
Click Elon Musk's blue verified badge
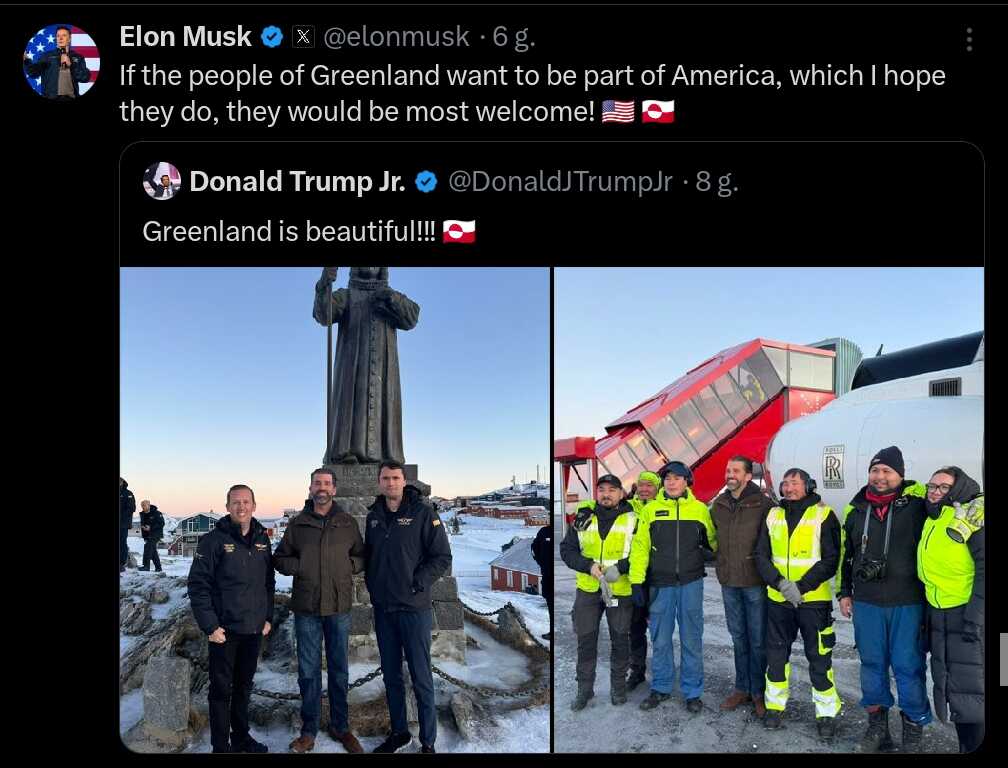tap(272, 37)
